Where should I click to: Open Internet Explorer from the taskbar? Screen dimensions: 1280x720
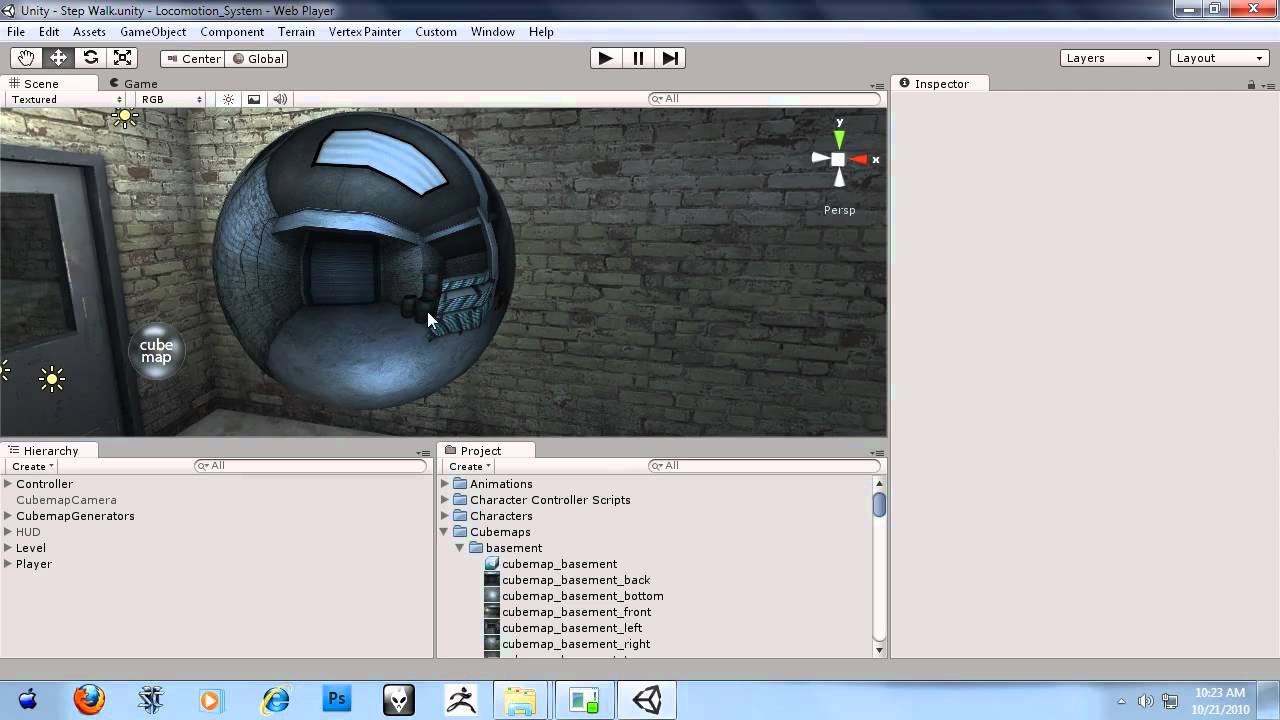coord(275,699)
